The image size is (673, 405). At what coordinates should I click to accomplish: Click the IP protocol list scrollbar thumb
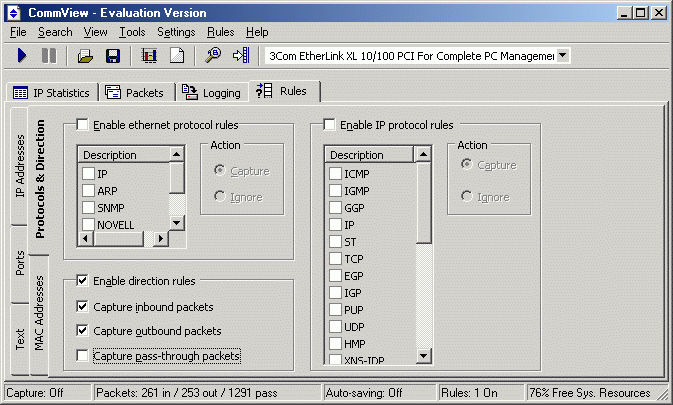click(x=423, y=202)
